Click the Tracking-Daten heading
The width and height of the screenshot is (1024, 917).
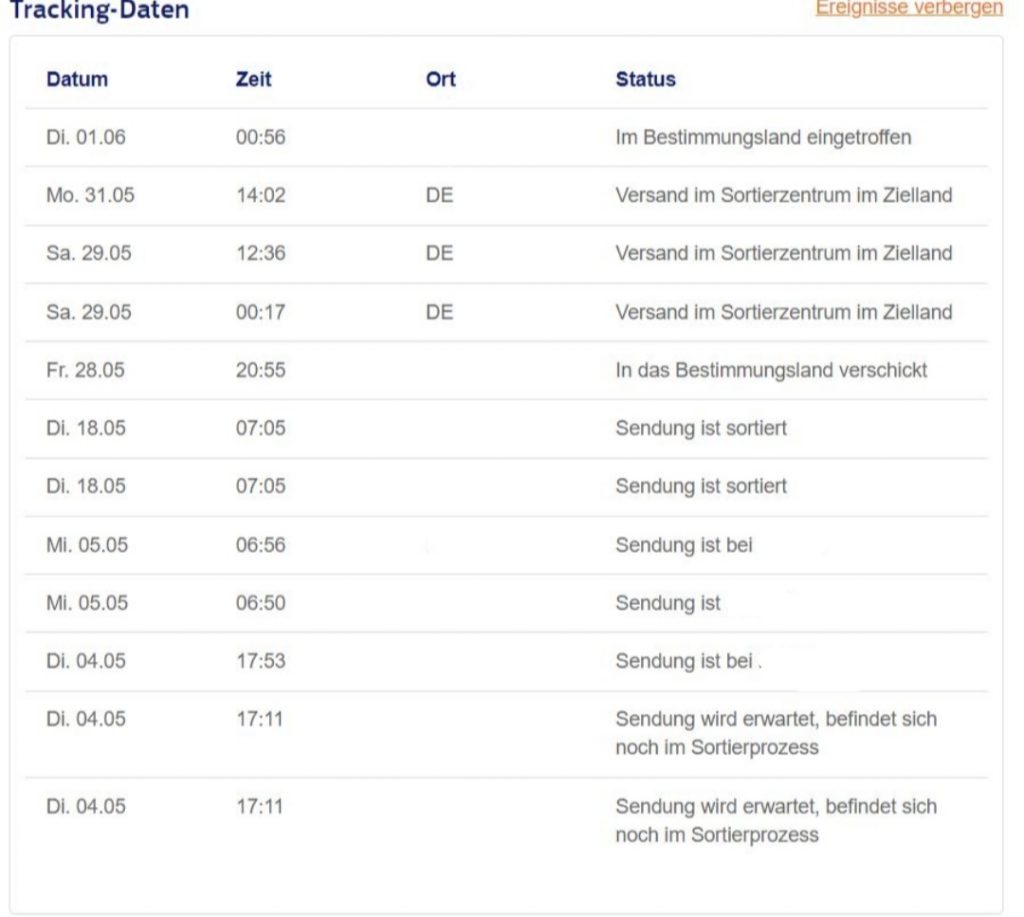pos(94,12)
